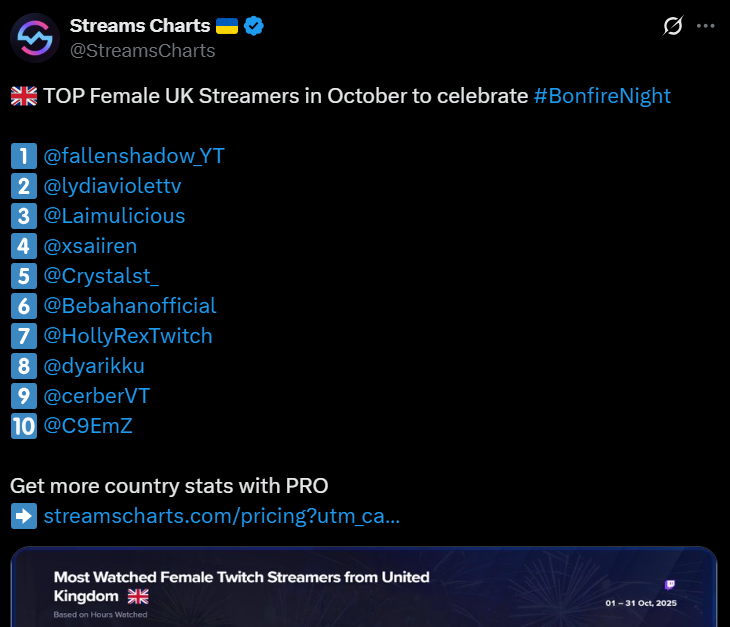Open the #BonfireNight hashtag

click(x=602, y=96)
